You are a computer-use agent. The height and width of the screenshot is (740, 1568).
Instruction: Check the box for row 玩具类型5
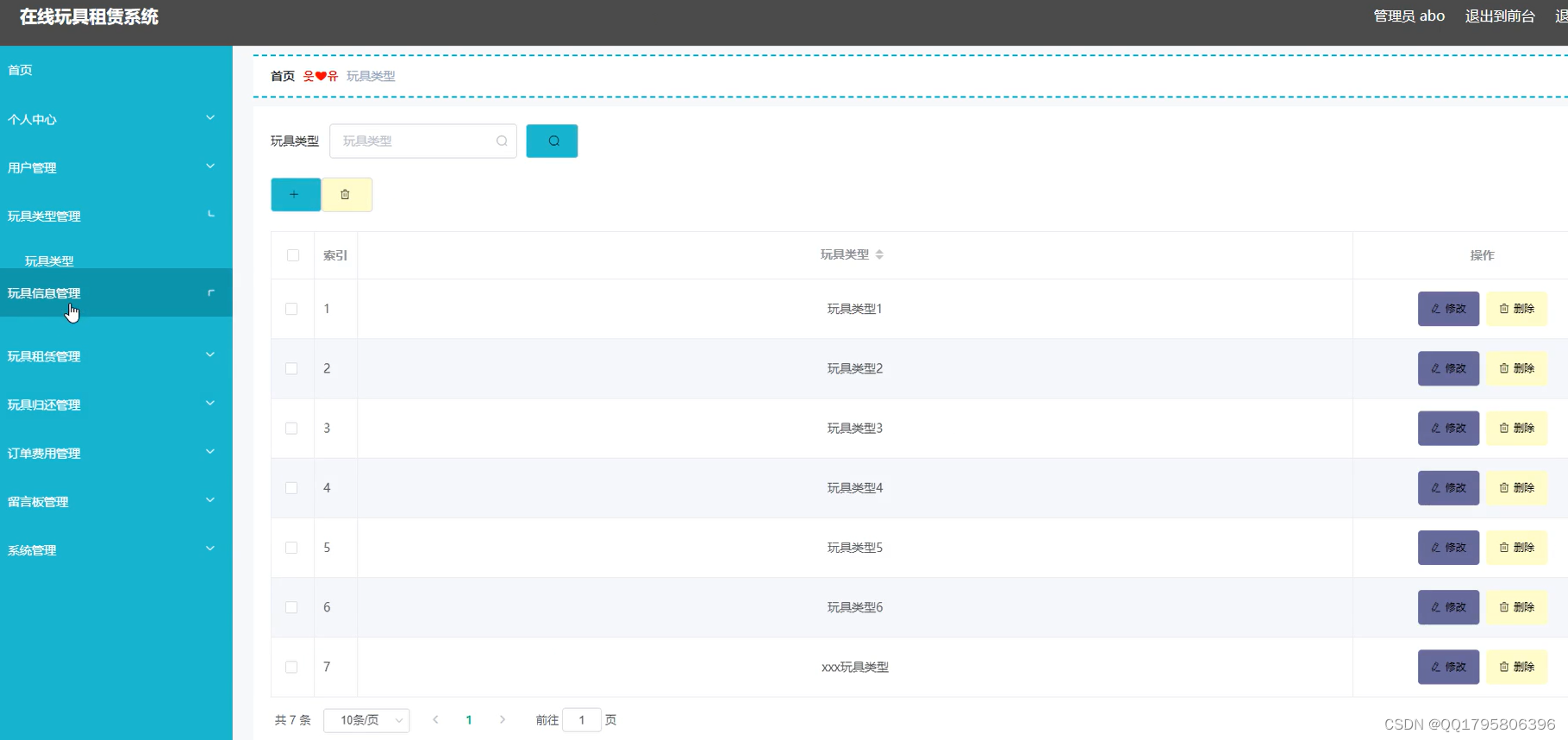click(x=291, y=548)
